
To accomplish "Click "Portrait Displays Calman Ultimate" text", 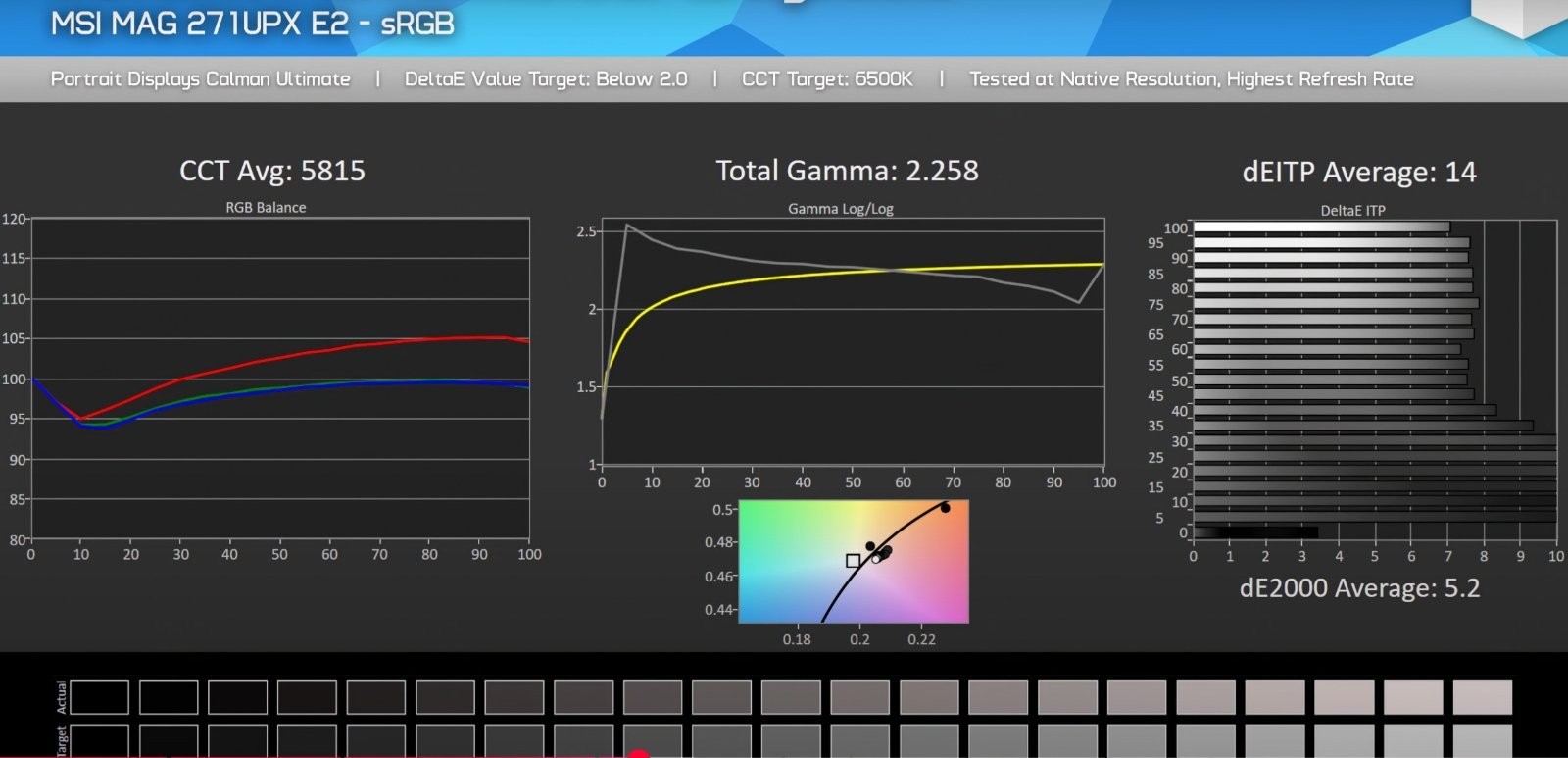I will 201,79.
